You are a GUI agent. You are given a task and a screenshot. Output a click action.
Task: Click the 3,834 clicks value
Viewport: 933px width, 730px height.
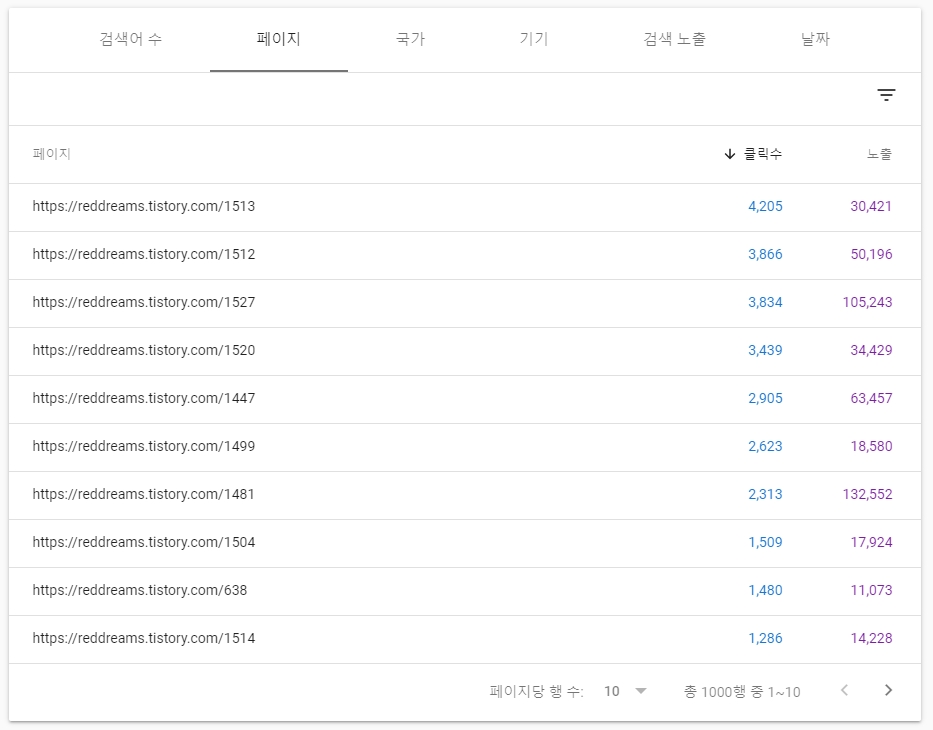(765, 302)
